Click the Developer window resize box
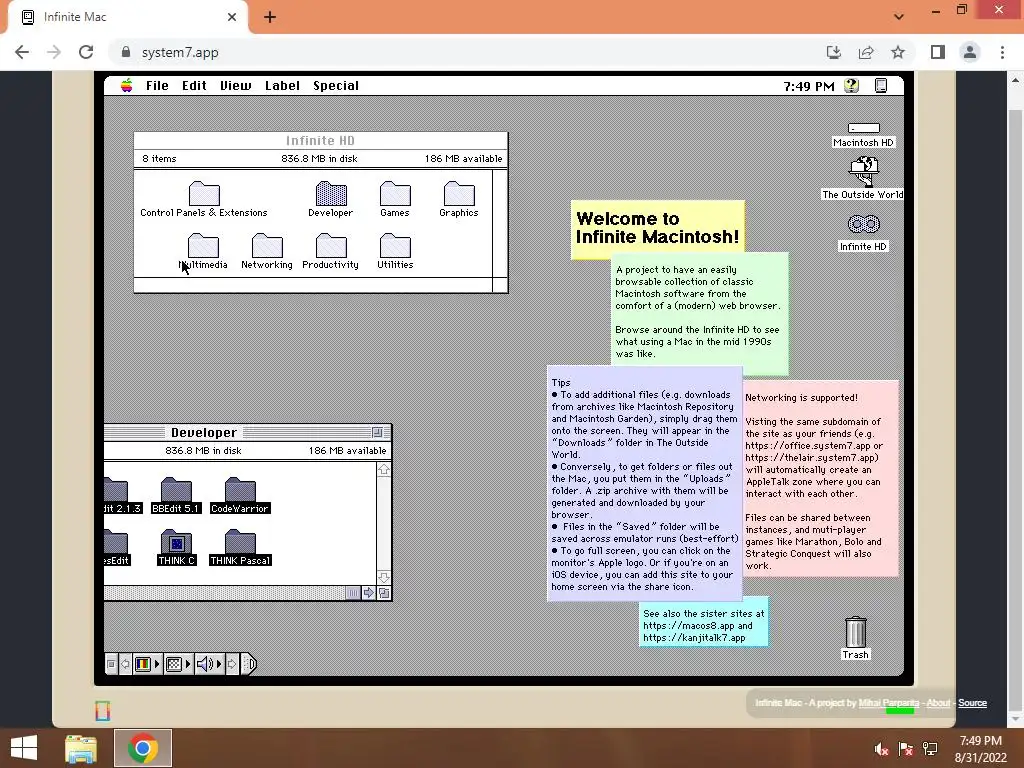This screenshot has height=768, width=1024. point(384,593)
